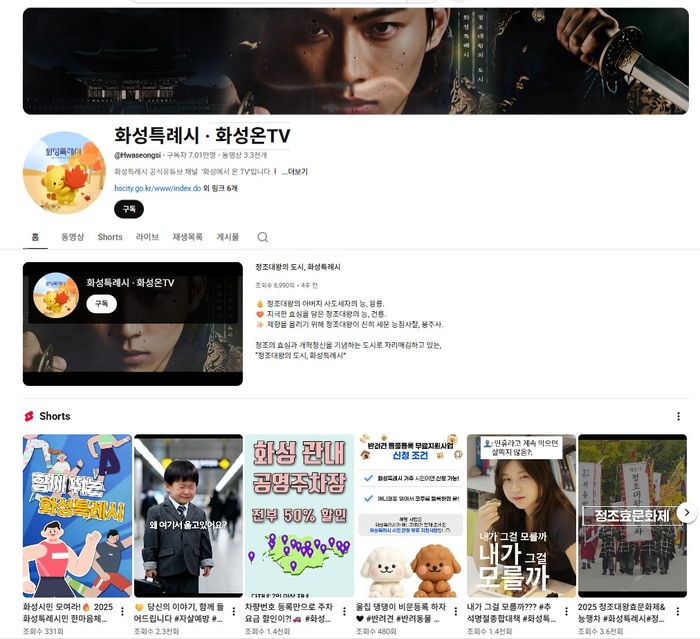Subscribe using the 구독 button under channel info
Screen dimensions: 700x639
pos(128,209)
